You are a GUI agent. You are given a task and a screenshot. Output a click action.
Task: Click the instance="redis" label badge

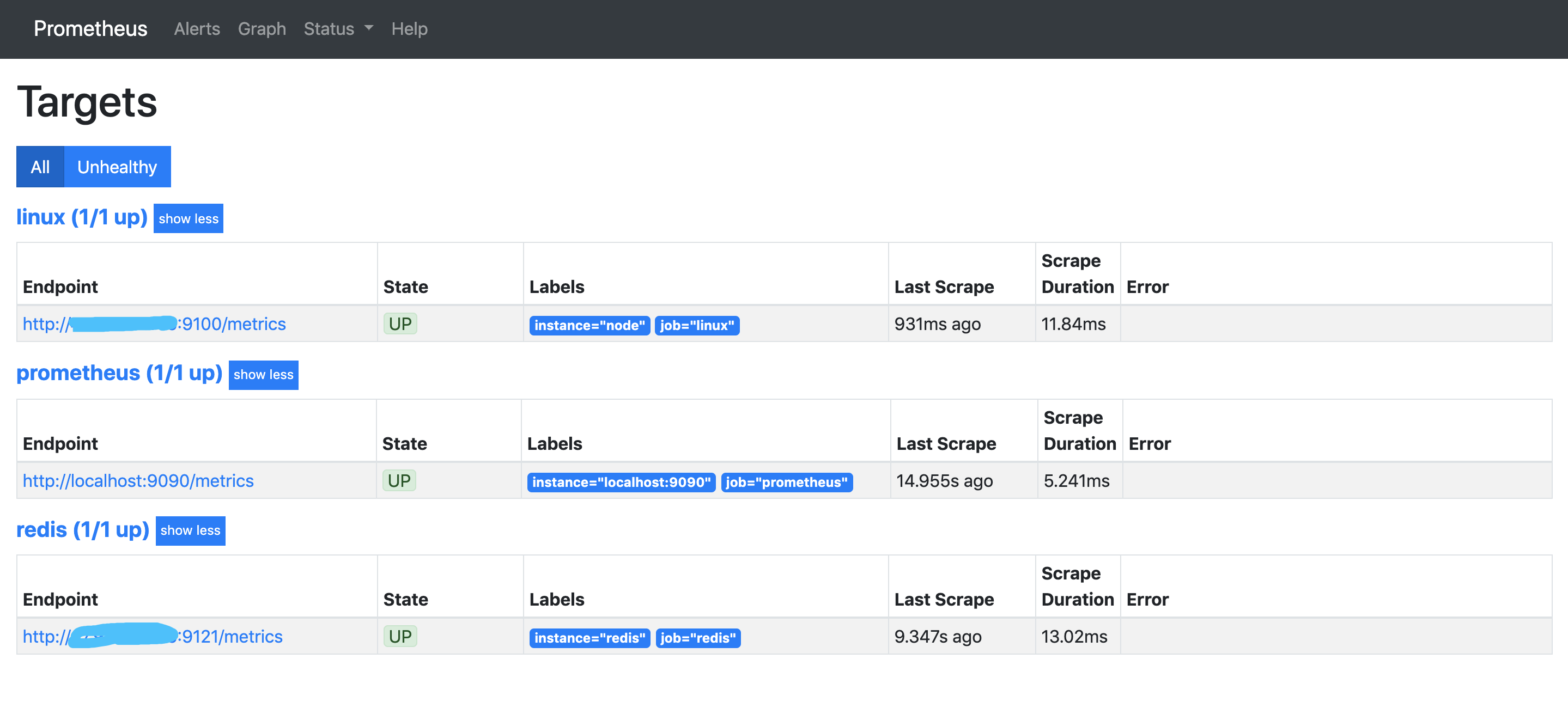tap(589, 638)
